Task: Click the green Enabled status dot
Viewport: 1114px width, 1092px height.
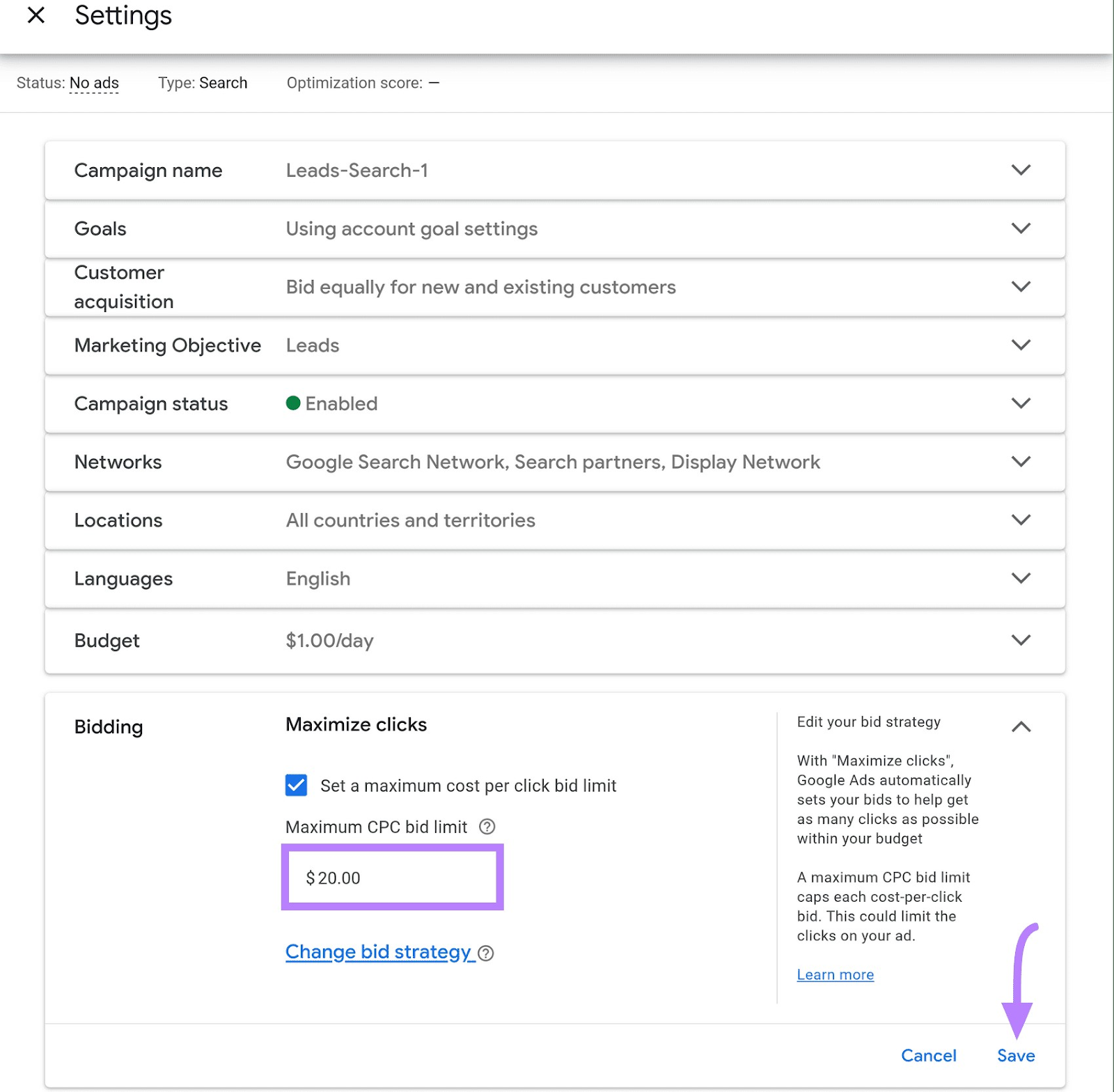Action: click(x=293, y=403)
